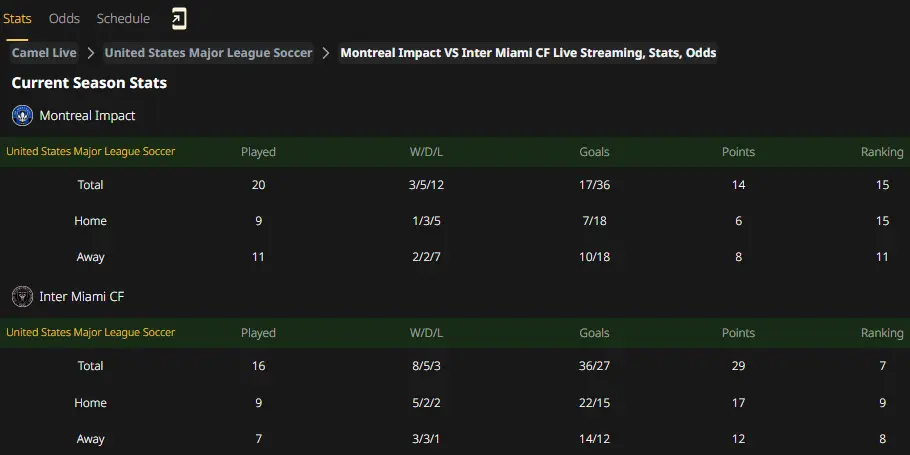Click the Inter Miami CF team logo
The height and width of the screenshot is (455, 910).
(x=22, y=297)
